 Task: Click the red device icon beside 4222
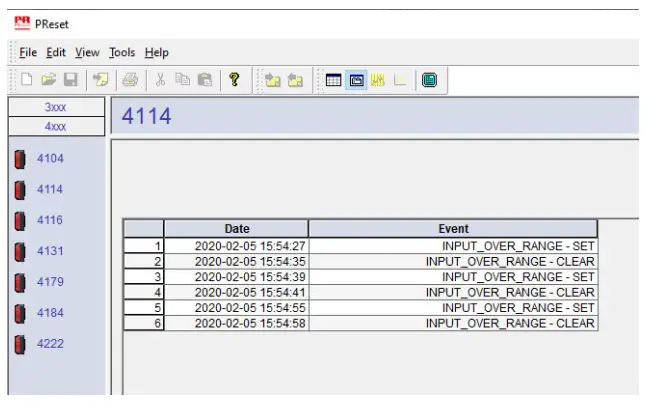(x=19, y=345)
